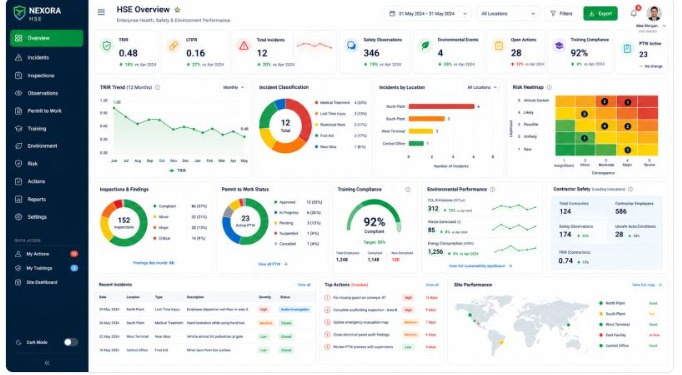Collapse the sidebar with the double-chevron icon
This screenshot has width=682, height=375.
click(47, 363)
